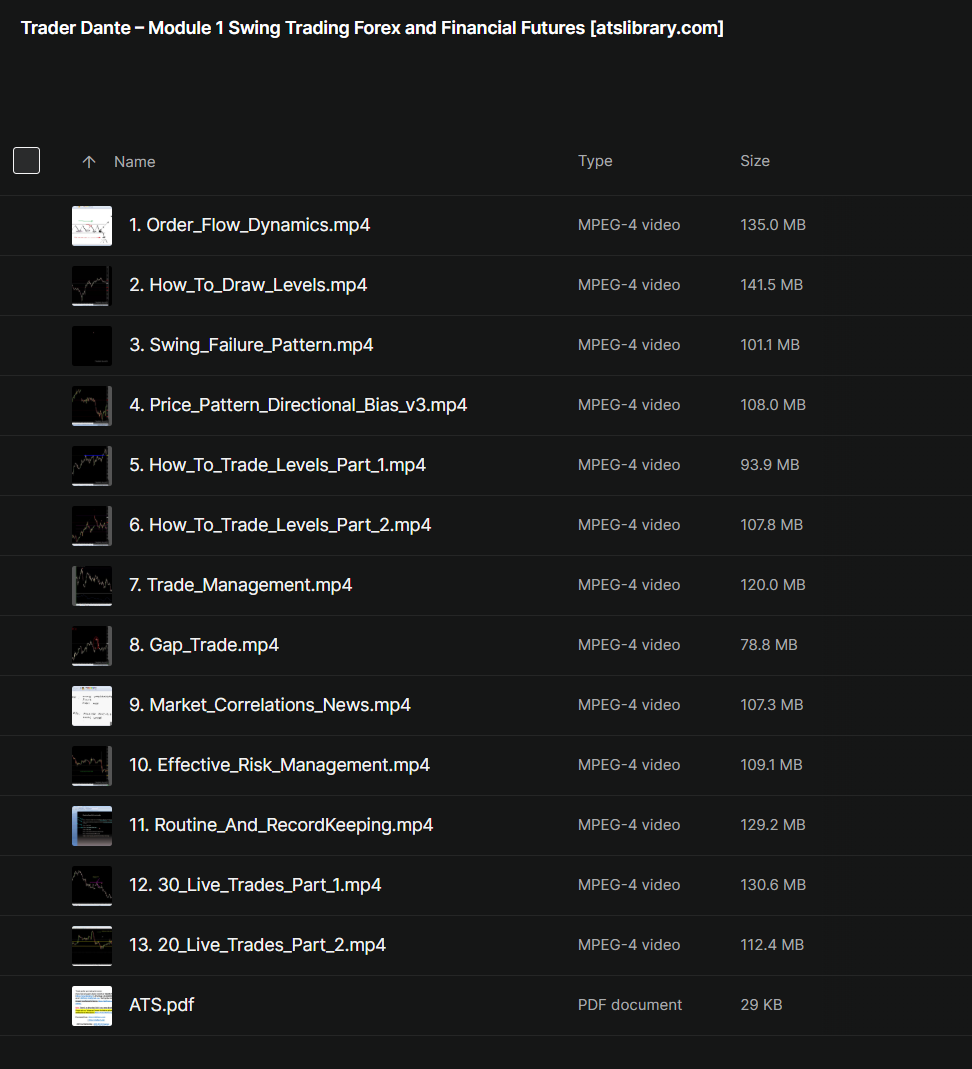
Task: Click the 135.0 MB size value
Action: (773, 225)
